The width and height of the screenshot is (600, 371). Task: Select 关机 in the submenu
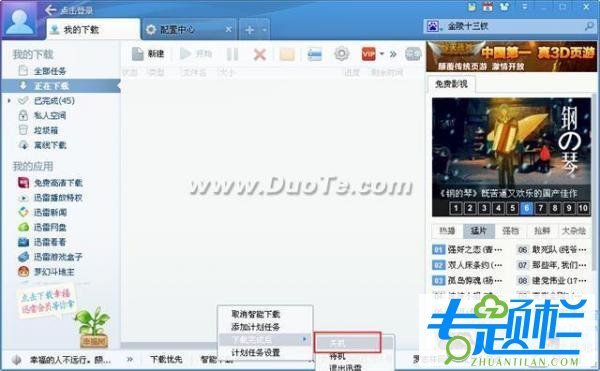347,342
